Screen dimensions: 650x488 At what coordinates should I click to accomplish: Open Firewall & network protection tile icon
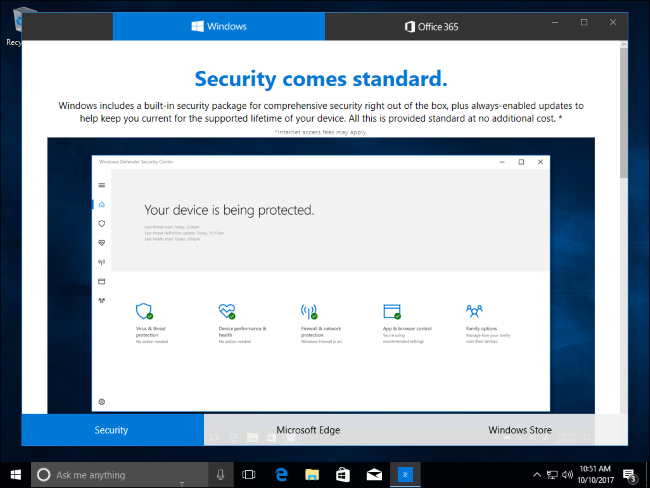pyautogui.click(x=309, y=312)
